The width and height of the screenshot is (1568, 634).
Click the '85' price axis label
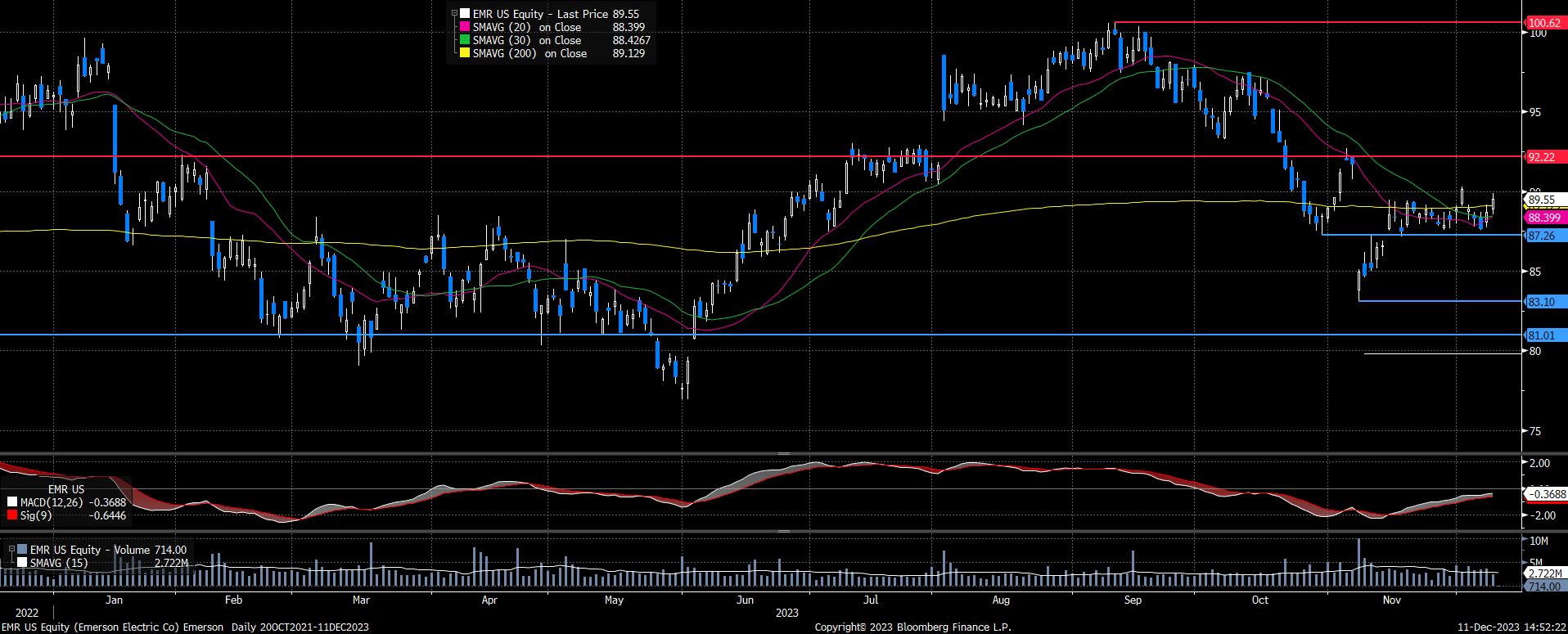pyautogui.click(x=1534, y=272)
